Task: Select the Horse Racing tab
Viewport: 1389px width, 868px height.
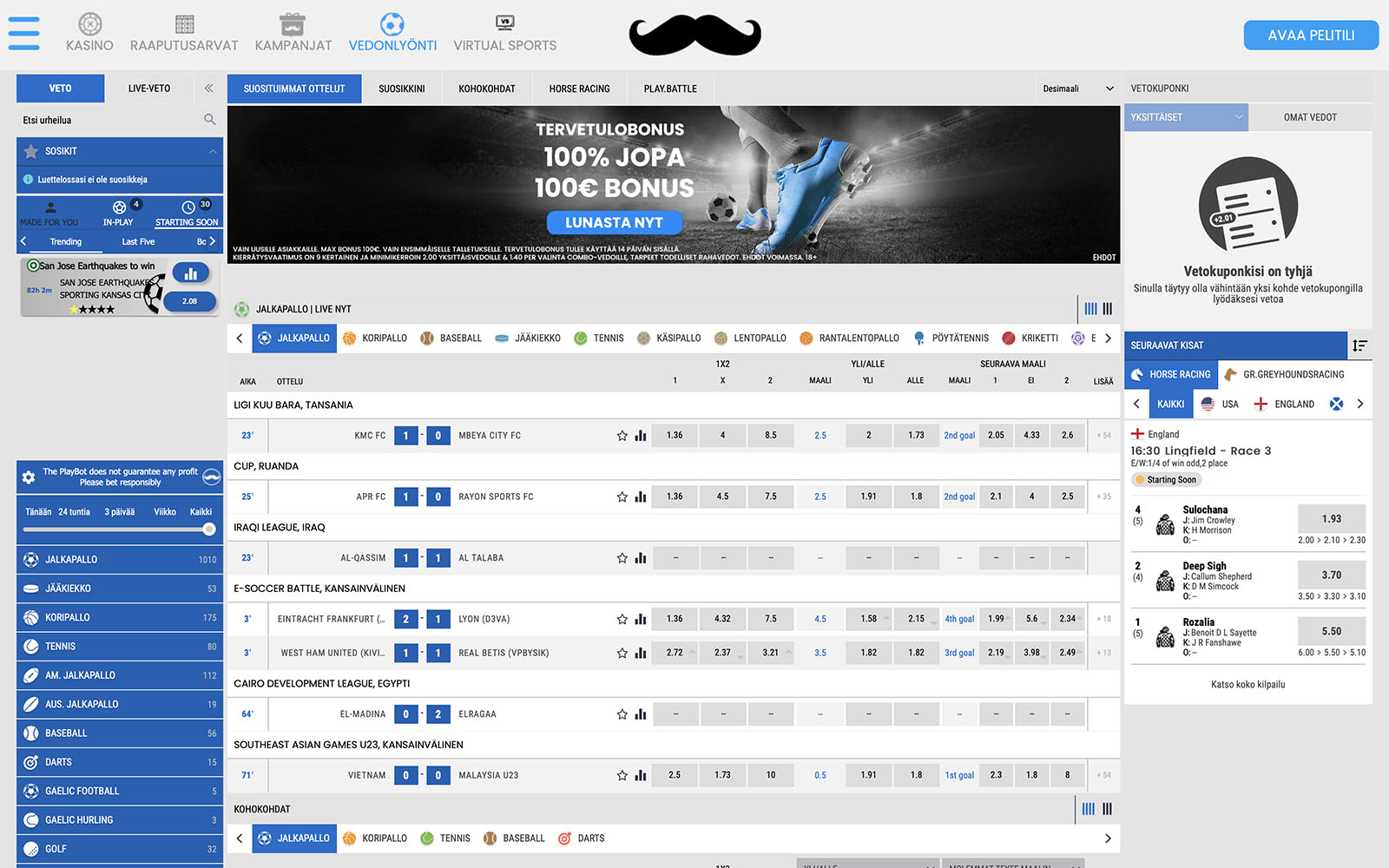Action: pyautogui.click(x=579, y=89)
